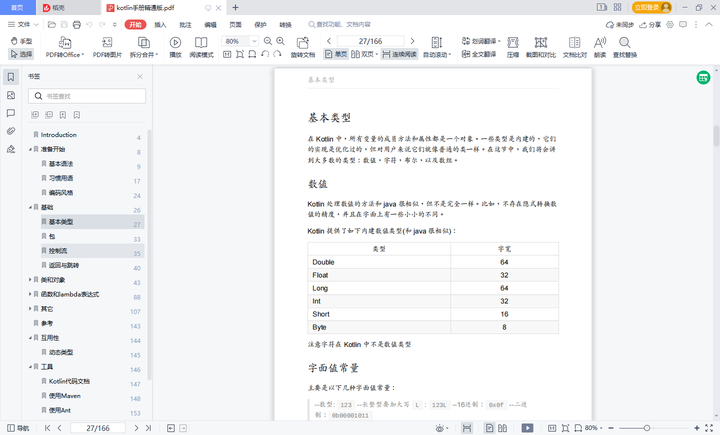Start slideshow playback (播放)
720x435 pixels.
[x=175, y=47]
